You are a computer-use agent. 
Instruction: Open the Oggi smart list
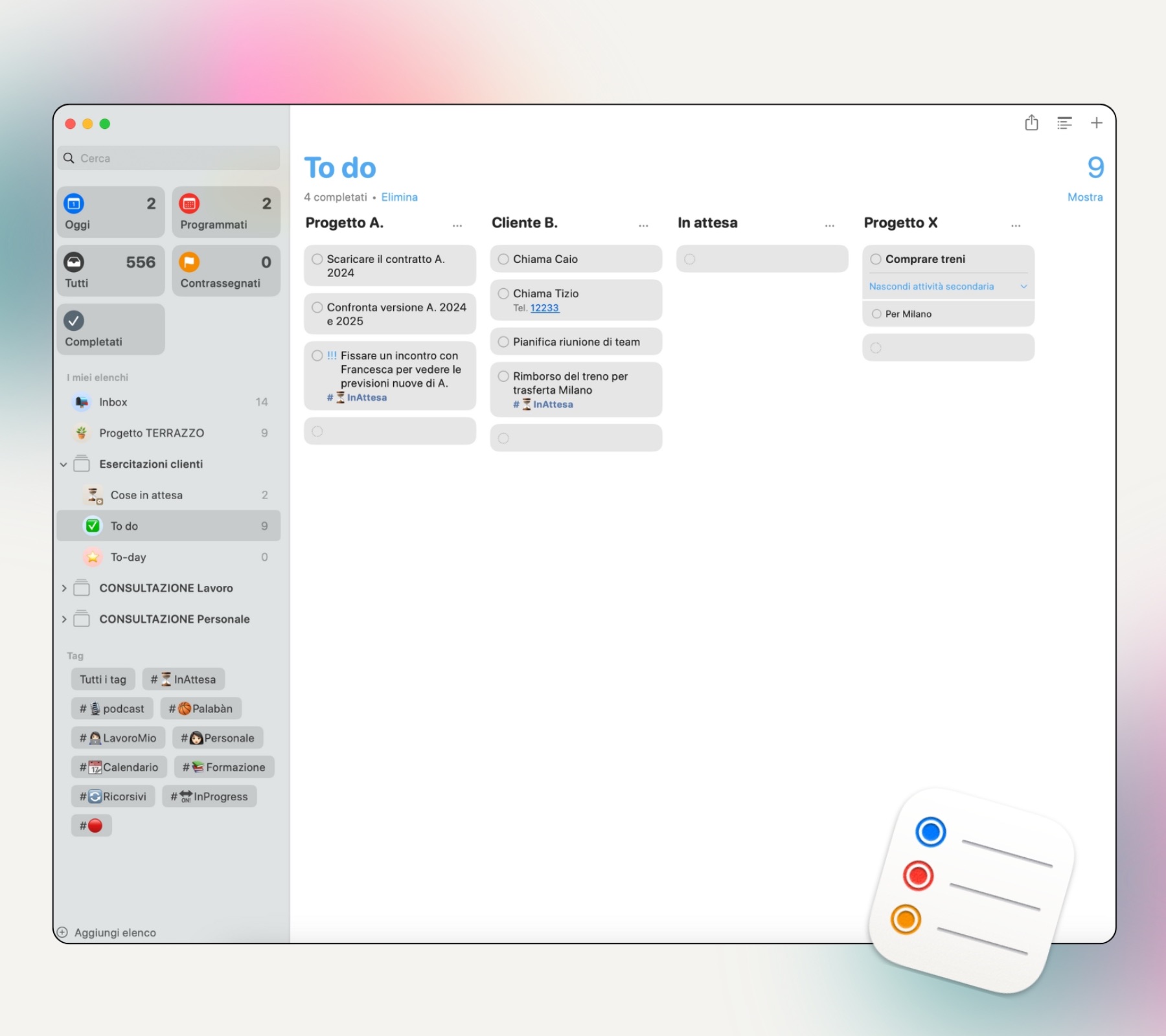(111, 212)
